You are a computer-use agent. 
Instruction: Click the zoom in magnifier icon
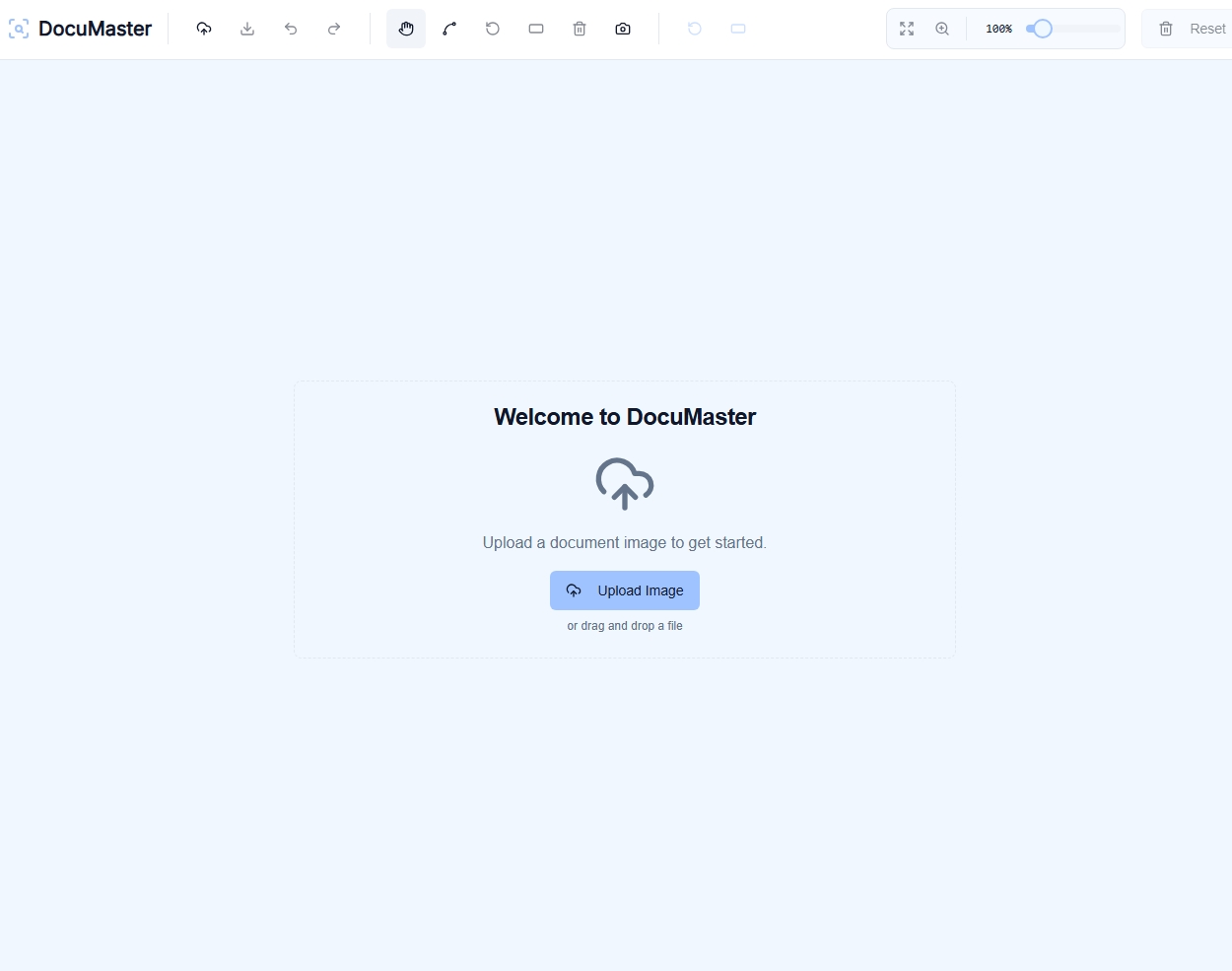(942, 29)
